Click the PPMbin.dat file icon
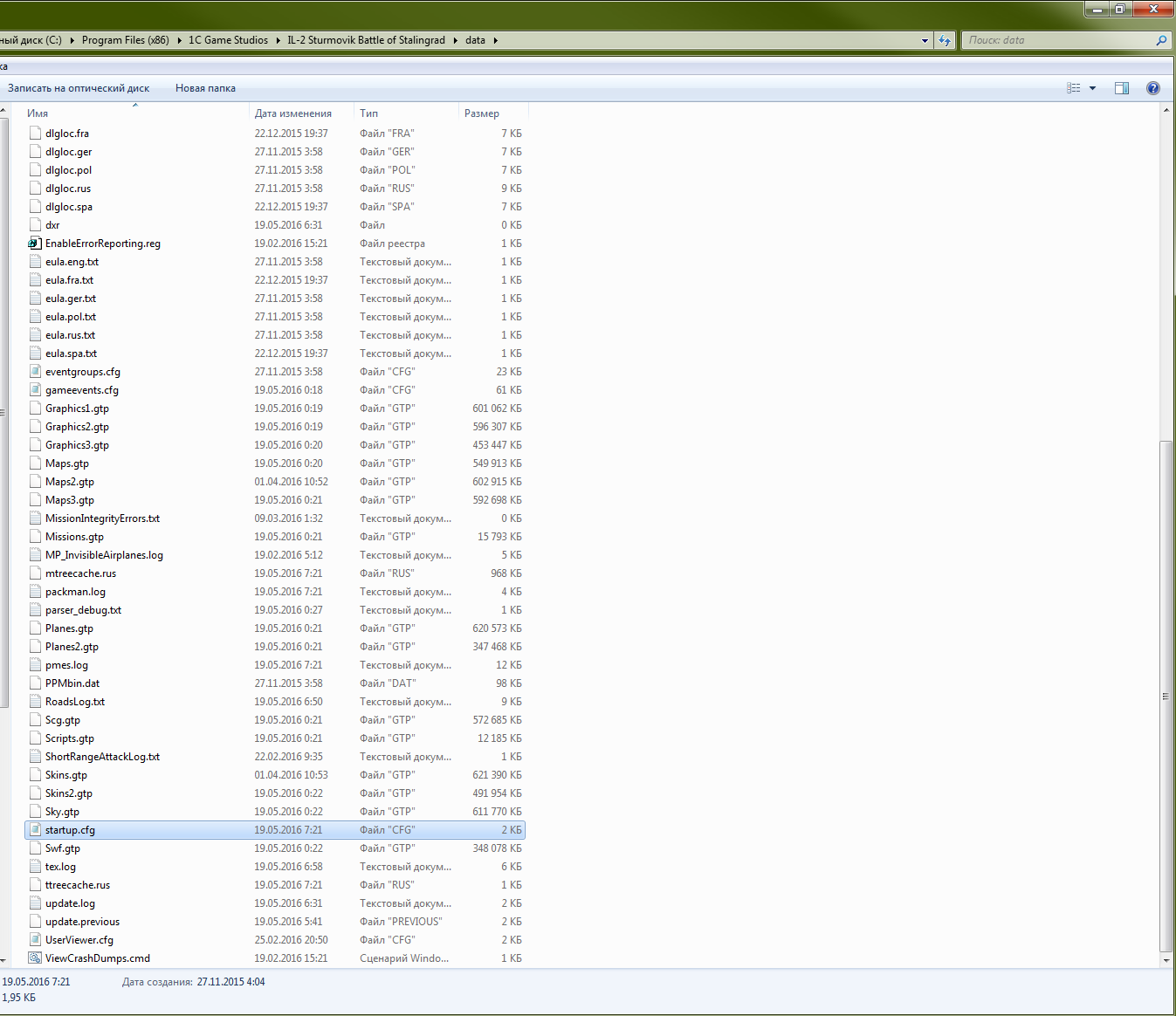 click(35, 683)
